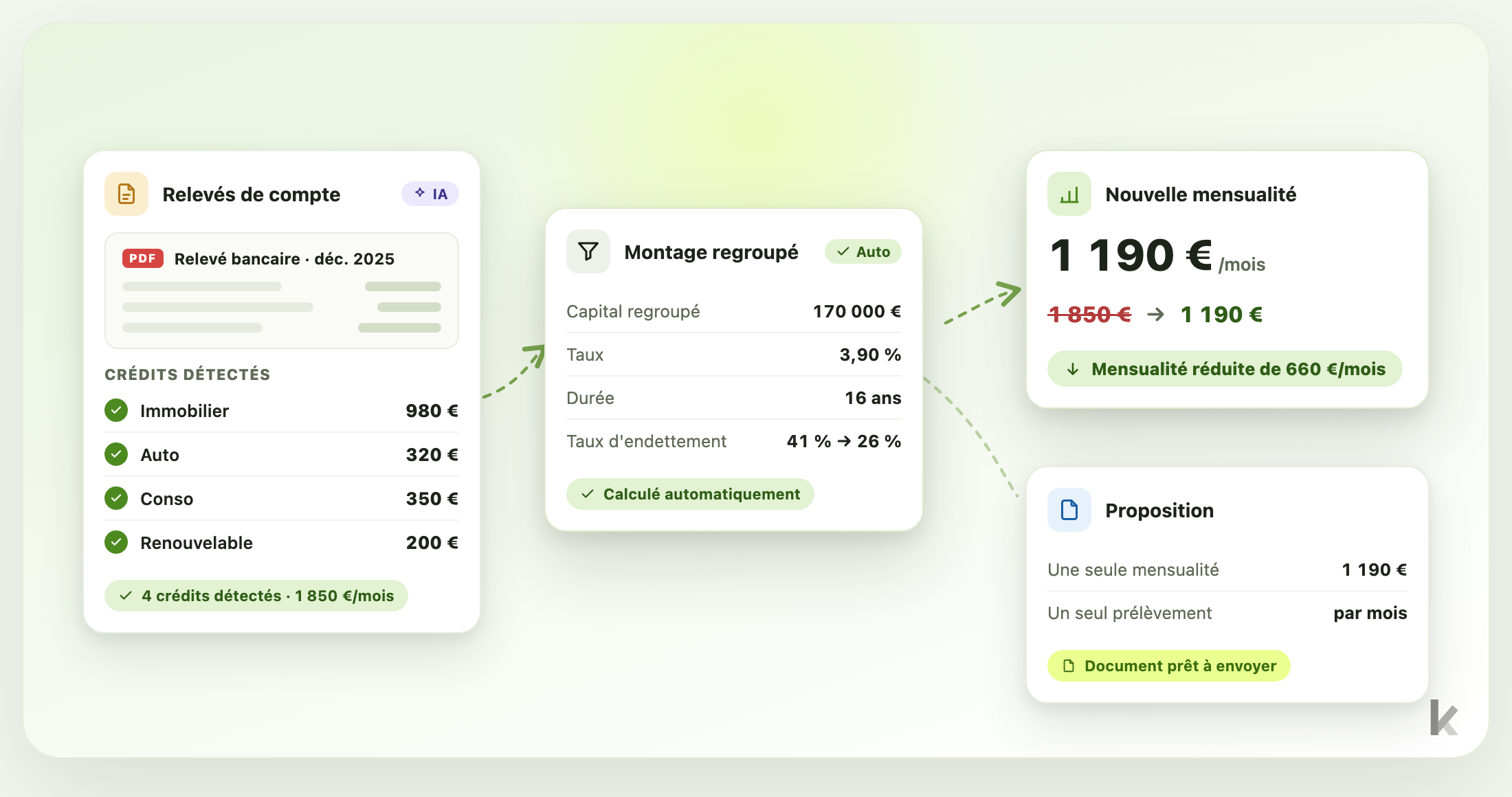
Task: Click the Relevés de compte title
Action: (252, 194)
